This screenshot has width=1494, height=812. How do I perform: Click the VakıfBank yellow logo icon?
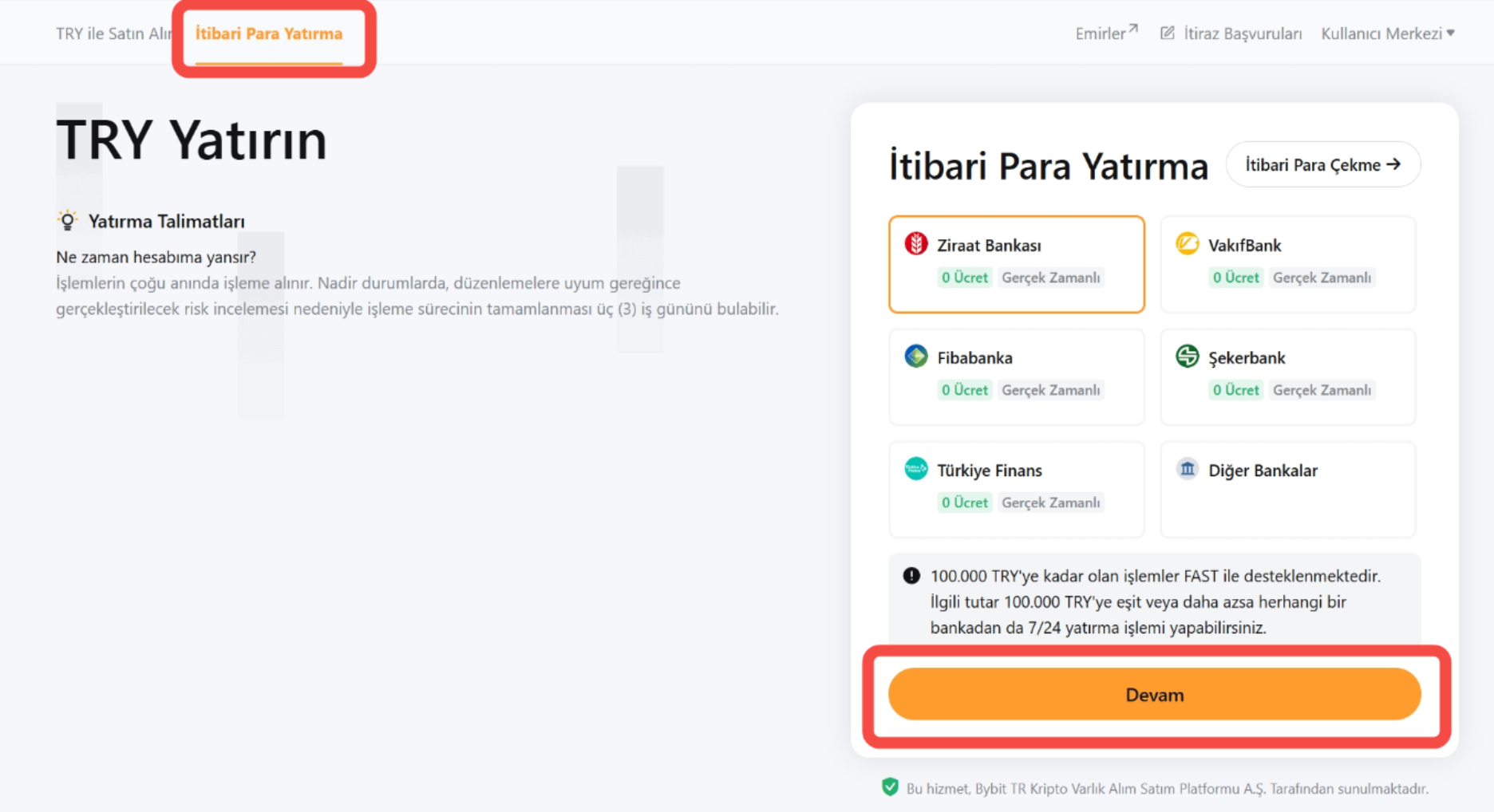(x=1187, y=243)
